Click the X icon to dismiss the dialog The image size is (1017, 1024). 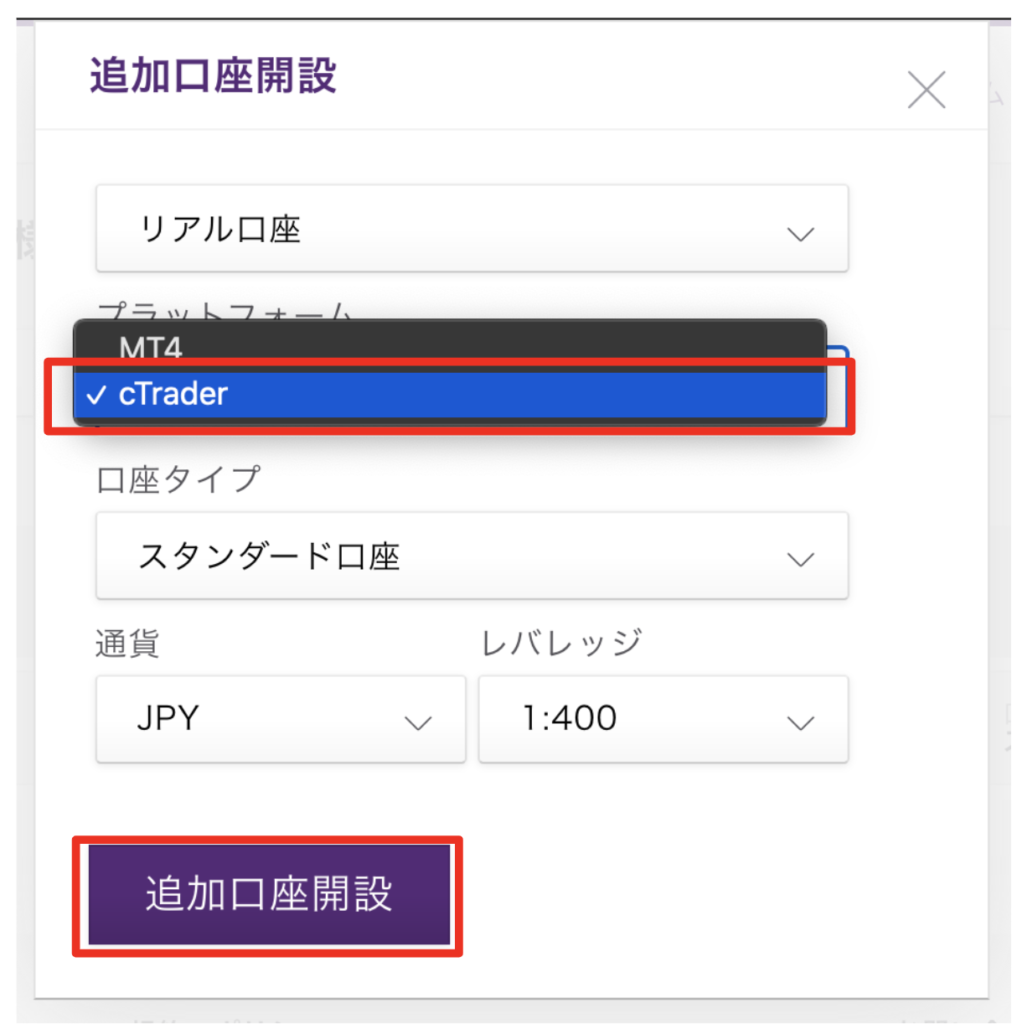tap(925, 89)
